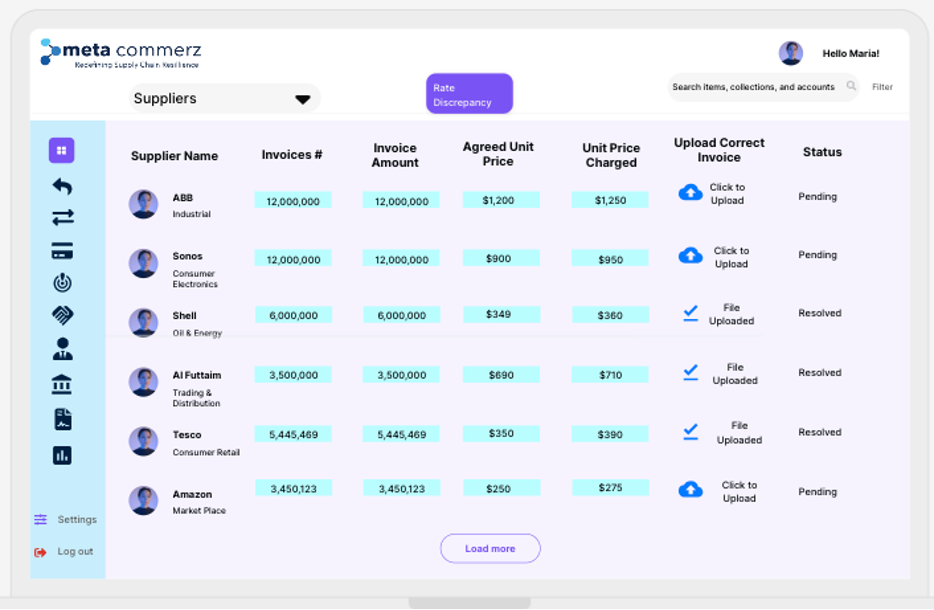Expand the Suppliers dropdown arrow

(x=303, y=99)
